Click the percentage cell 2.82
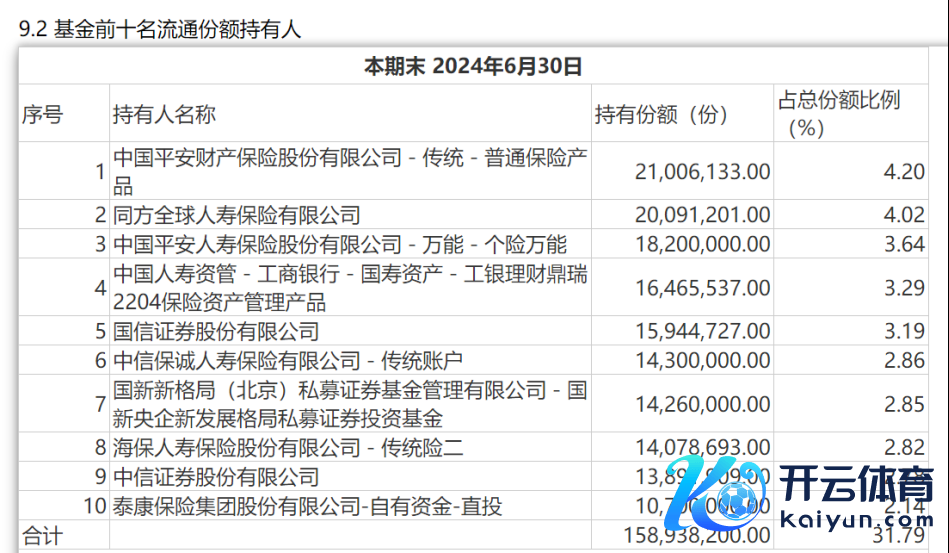This screenshot has height=553, width=949. tap(904, 447)
